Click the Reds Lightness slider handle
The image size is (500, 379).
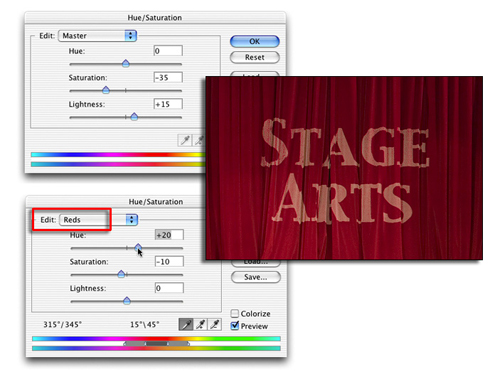127,301
